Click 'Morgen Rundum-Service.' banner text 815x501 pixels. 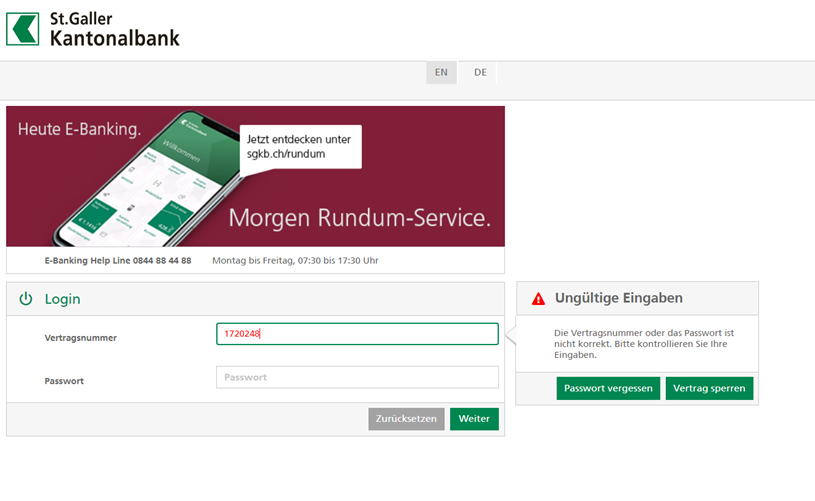[x=360, y=218]
